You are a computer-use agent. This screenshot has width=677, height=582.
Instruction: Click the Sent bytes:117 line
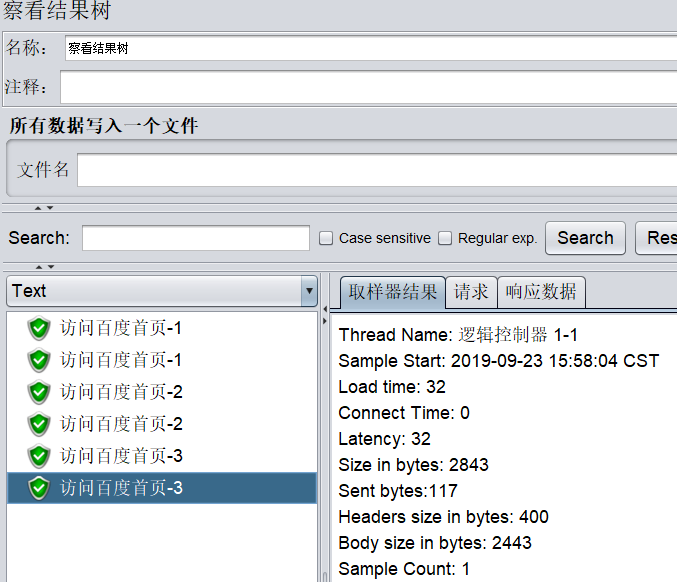(398, 491)
